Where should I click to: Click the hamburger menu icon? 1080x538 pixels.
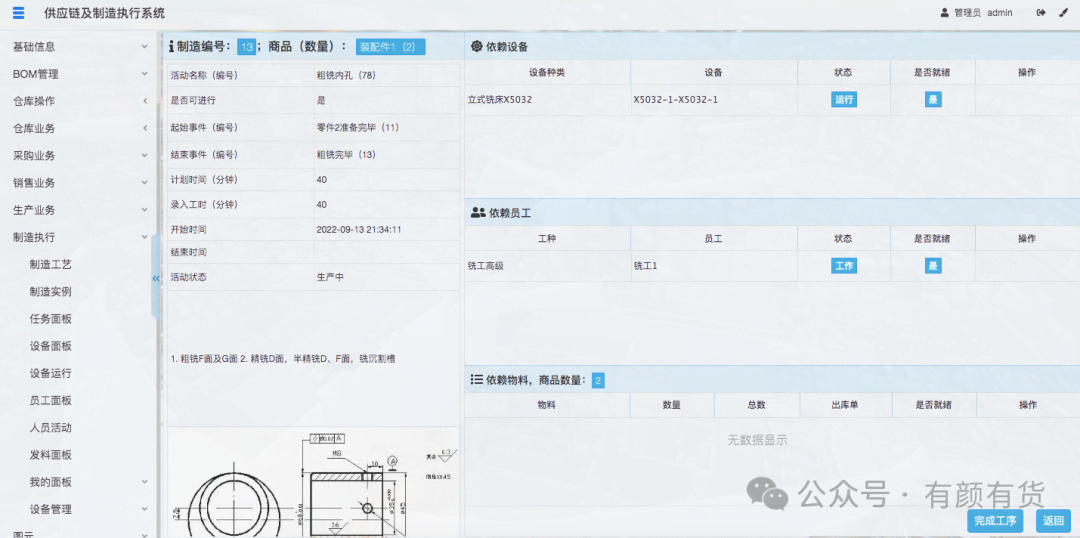click(18, 13)
